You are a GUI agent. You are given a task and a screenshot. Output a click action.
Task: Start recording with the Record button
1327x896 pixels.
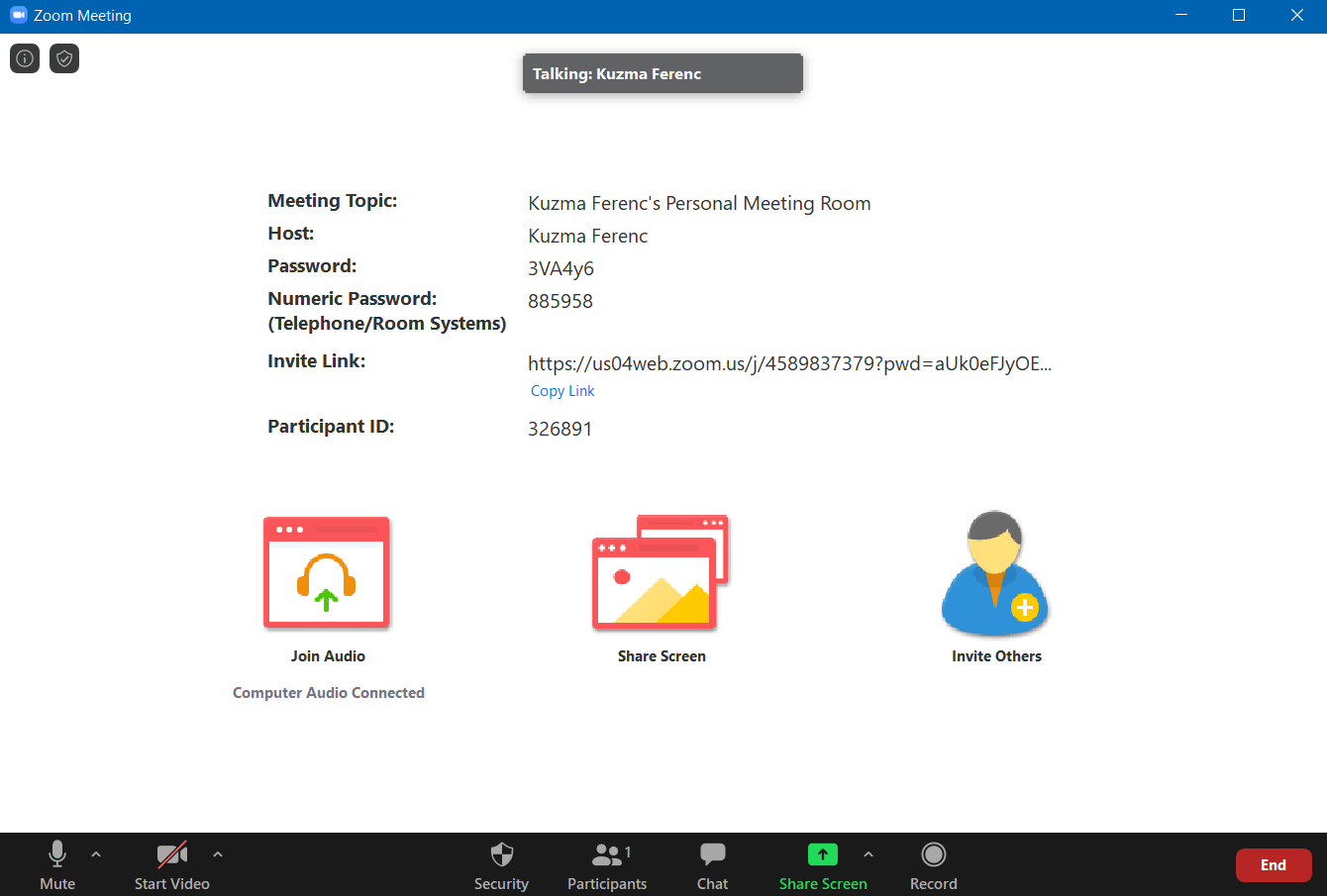pyautogui.click(x=934, y=864)
